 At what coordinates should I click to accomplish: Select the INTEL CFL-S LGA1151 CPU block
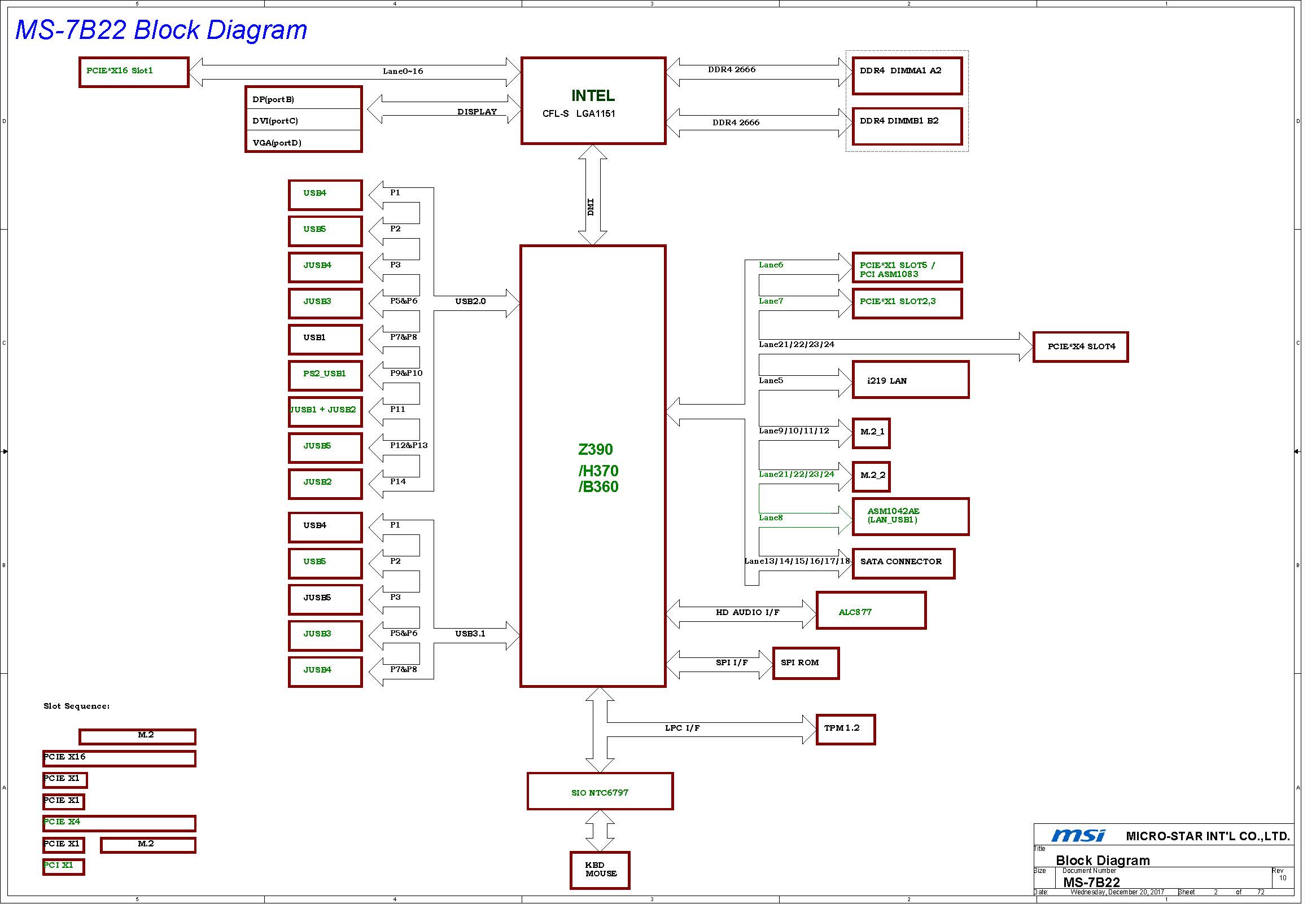tap(593, 101)
